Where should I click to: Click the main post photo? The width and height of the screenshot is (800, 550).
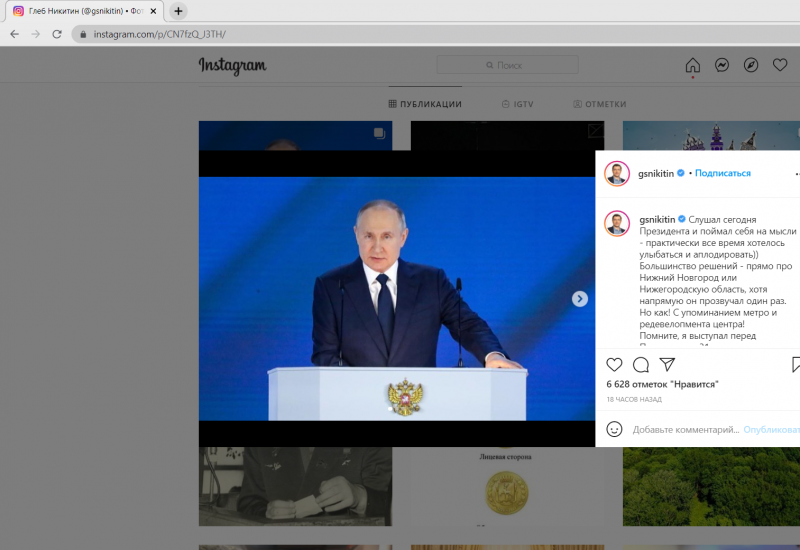[x=396, y=298]
